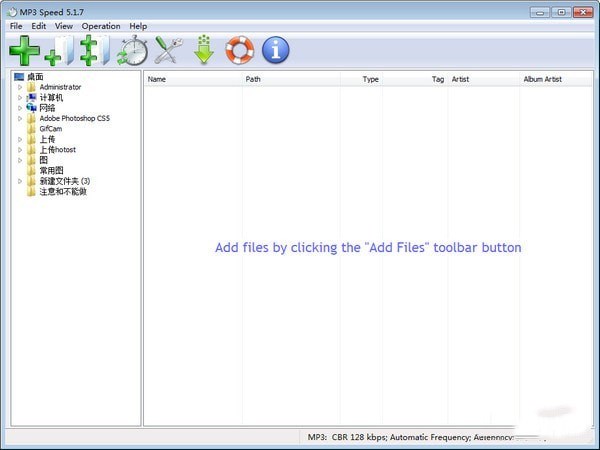The width and height of the screenshot is (600, 450).
Task: Select the 桌面 root tree item
Action: pyautogui.click(x=35, y=77)
